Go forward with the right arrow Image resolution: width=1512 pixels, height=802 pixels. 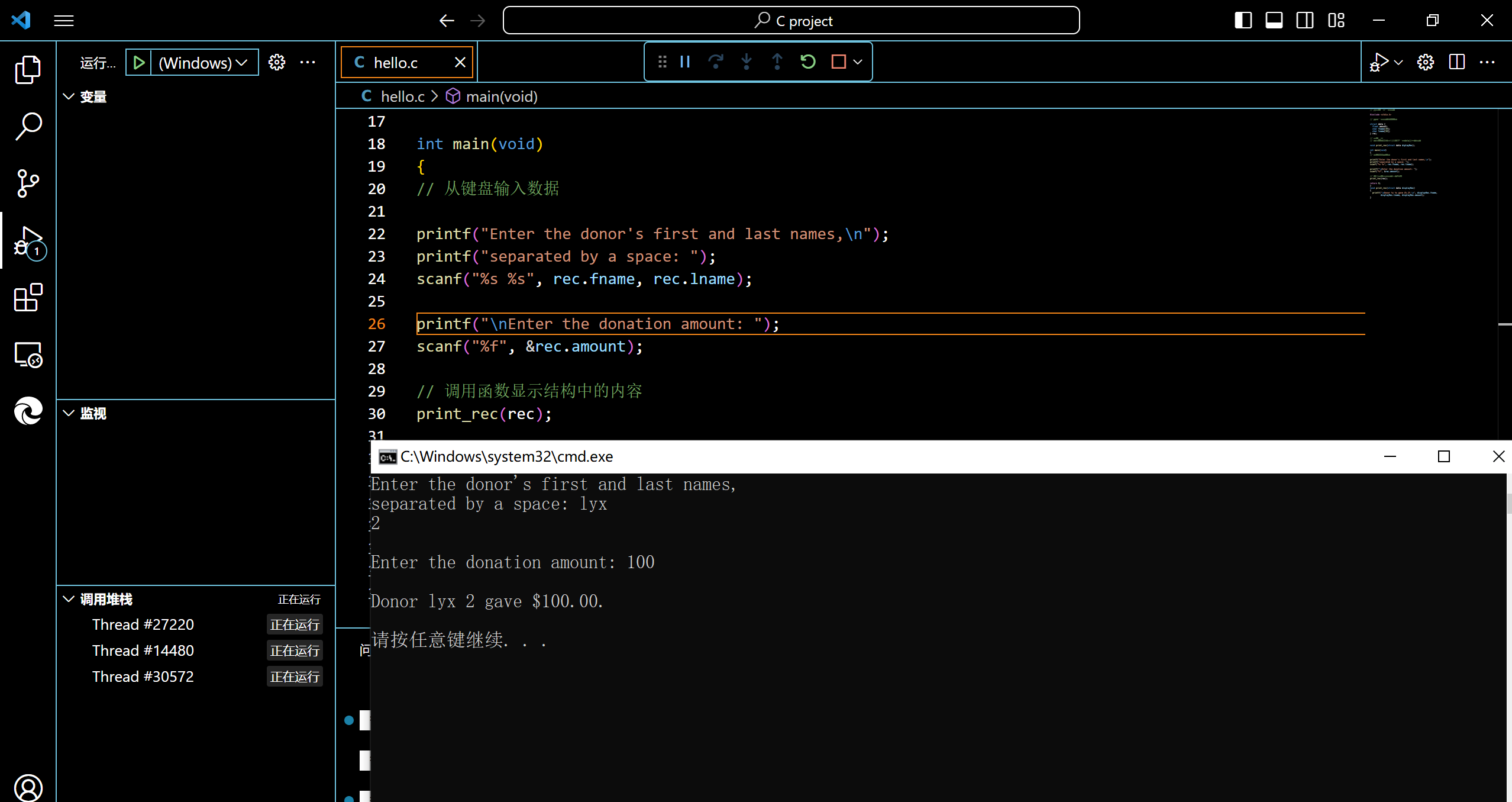click(x=477, y=21)
